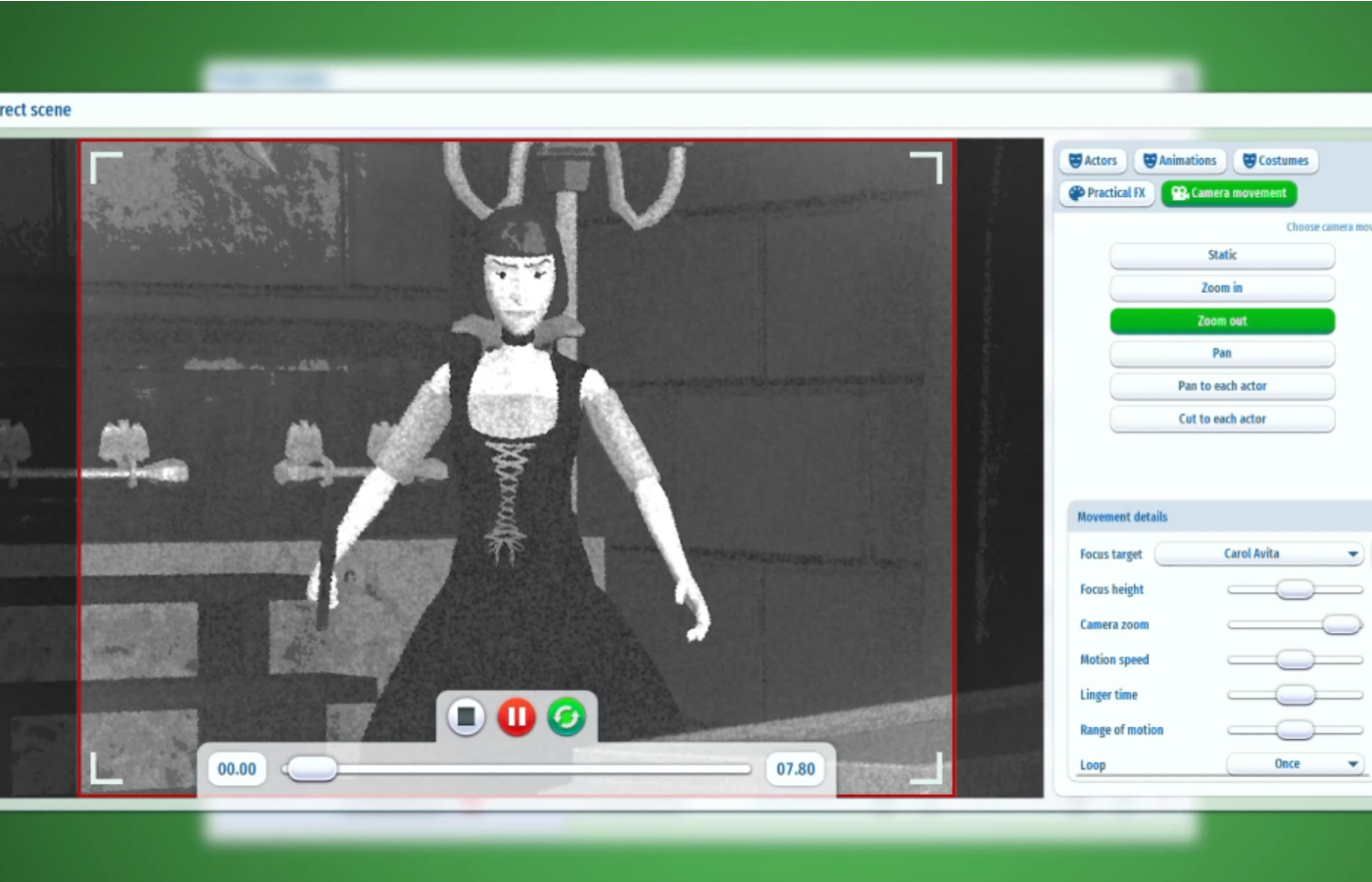Image resolution: width=1372 pixels, height=882 pixels.
Task: Click the playback timeline scrubber handle
Action: coord(312,769)
